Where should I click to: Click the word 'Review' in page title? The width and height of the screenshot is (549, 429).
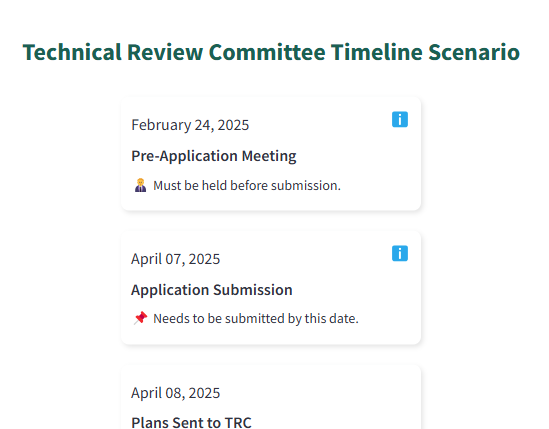[x=165, y=52]
